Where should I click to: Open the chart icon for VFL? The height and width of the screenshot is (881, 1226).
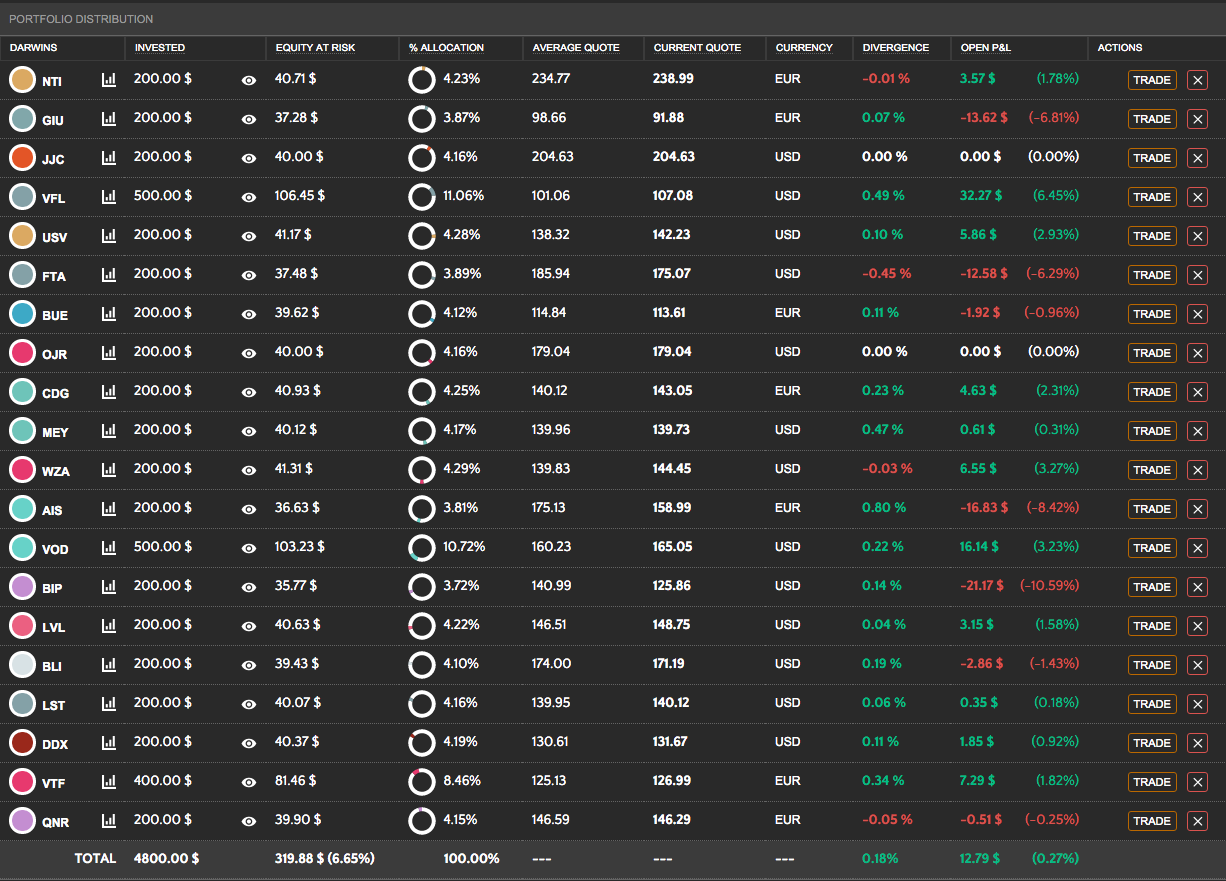click(x=109, y=197)
